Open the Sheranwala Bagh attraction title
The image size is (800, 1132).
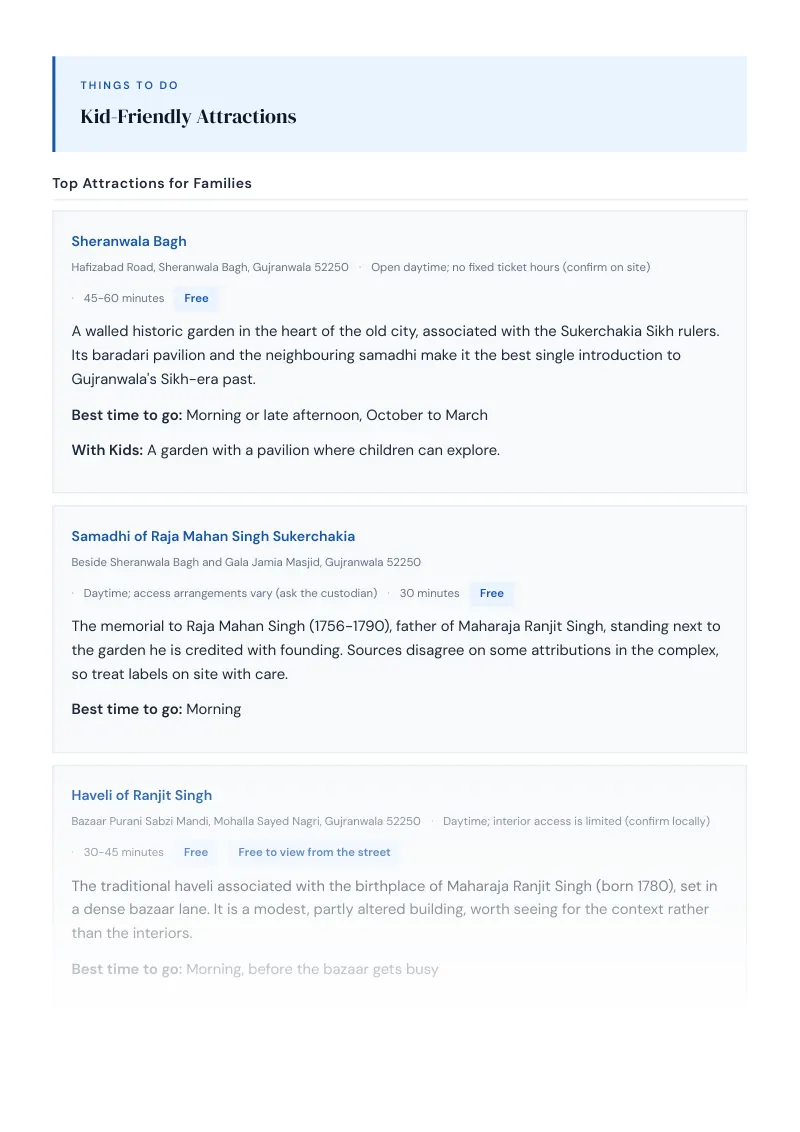pyautogui.click(x=129, y=241)
